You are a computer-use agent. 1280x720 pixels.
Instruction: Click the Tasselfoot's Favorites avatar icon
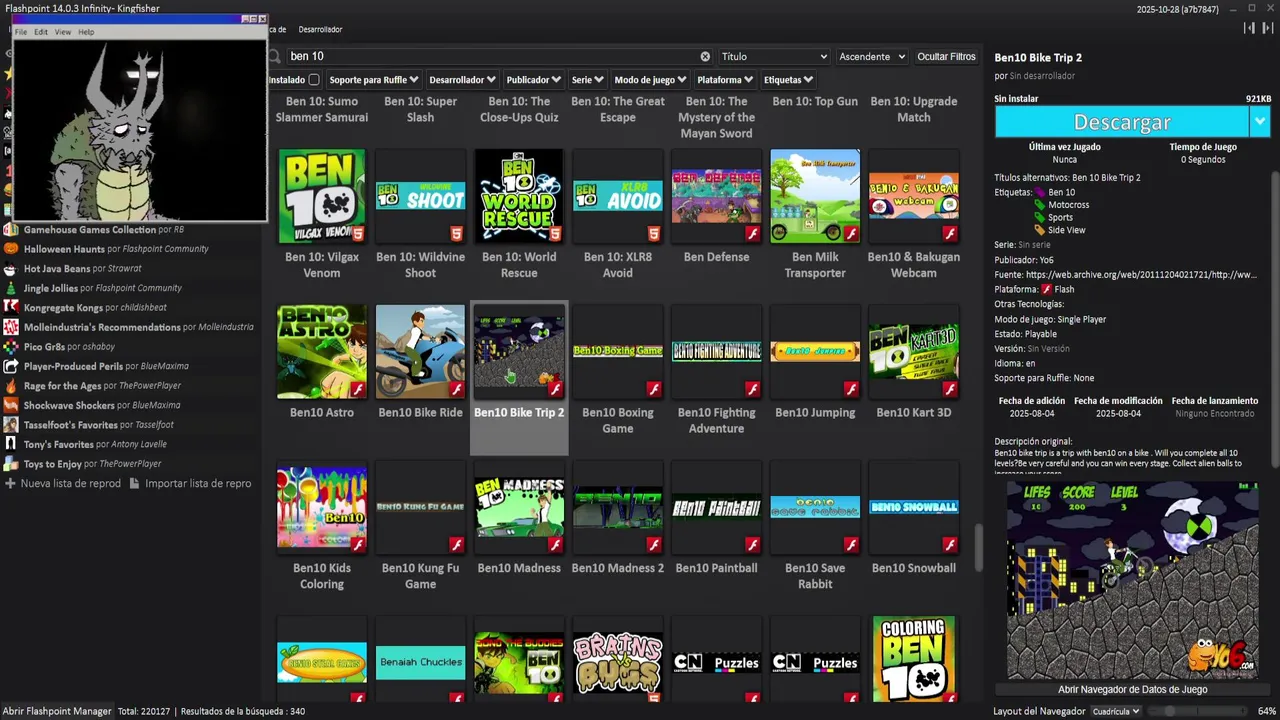coord(11,425)
